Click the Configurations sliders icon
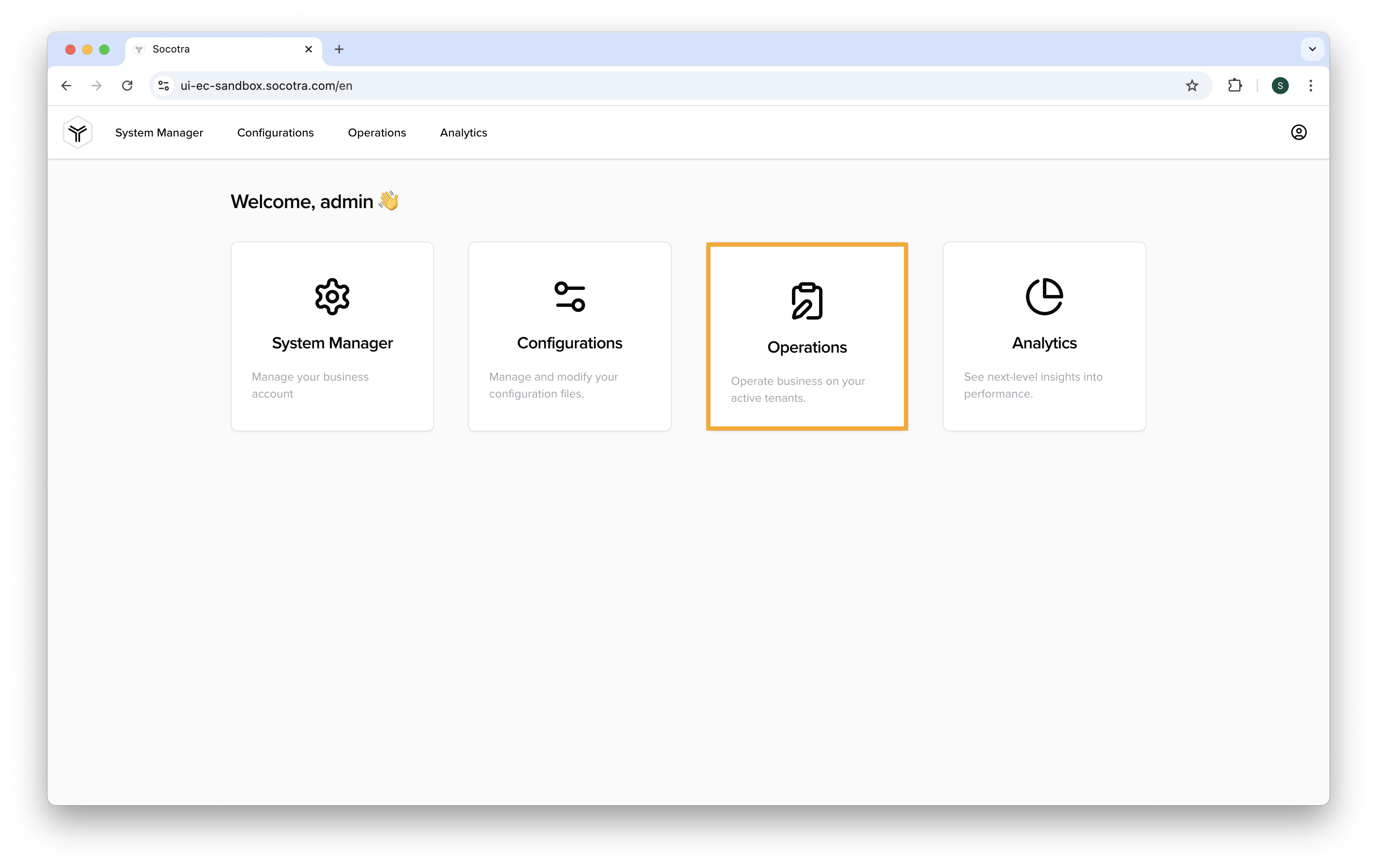The height and width of the screenshot is (868, 1377). tap(569, 297)
